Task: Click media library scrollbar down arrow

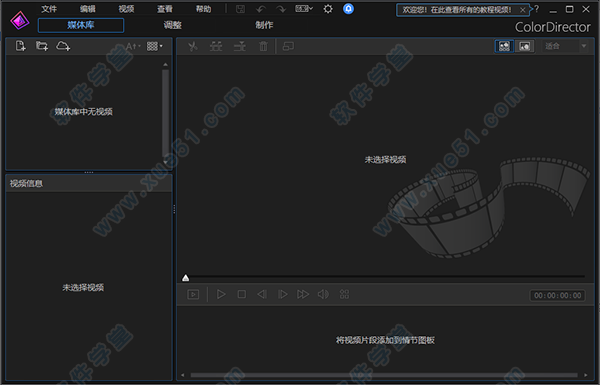Action: pyautogui.click(x=165, y=163)
